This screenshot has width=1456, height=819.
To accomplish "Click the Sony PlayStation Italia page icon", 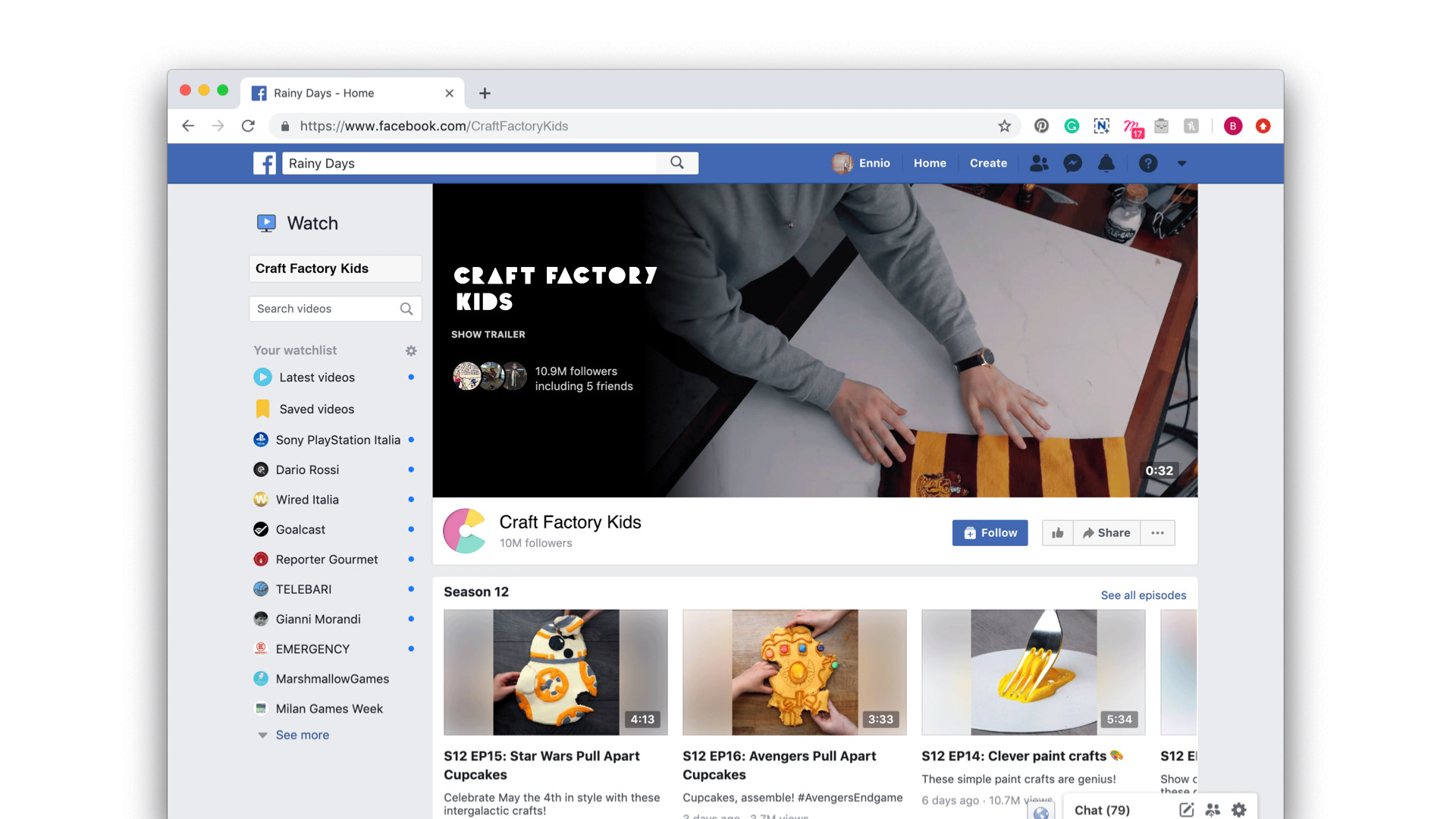I will [x=261, y=439].
